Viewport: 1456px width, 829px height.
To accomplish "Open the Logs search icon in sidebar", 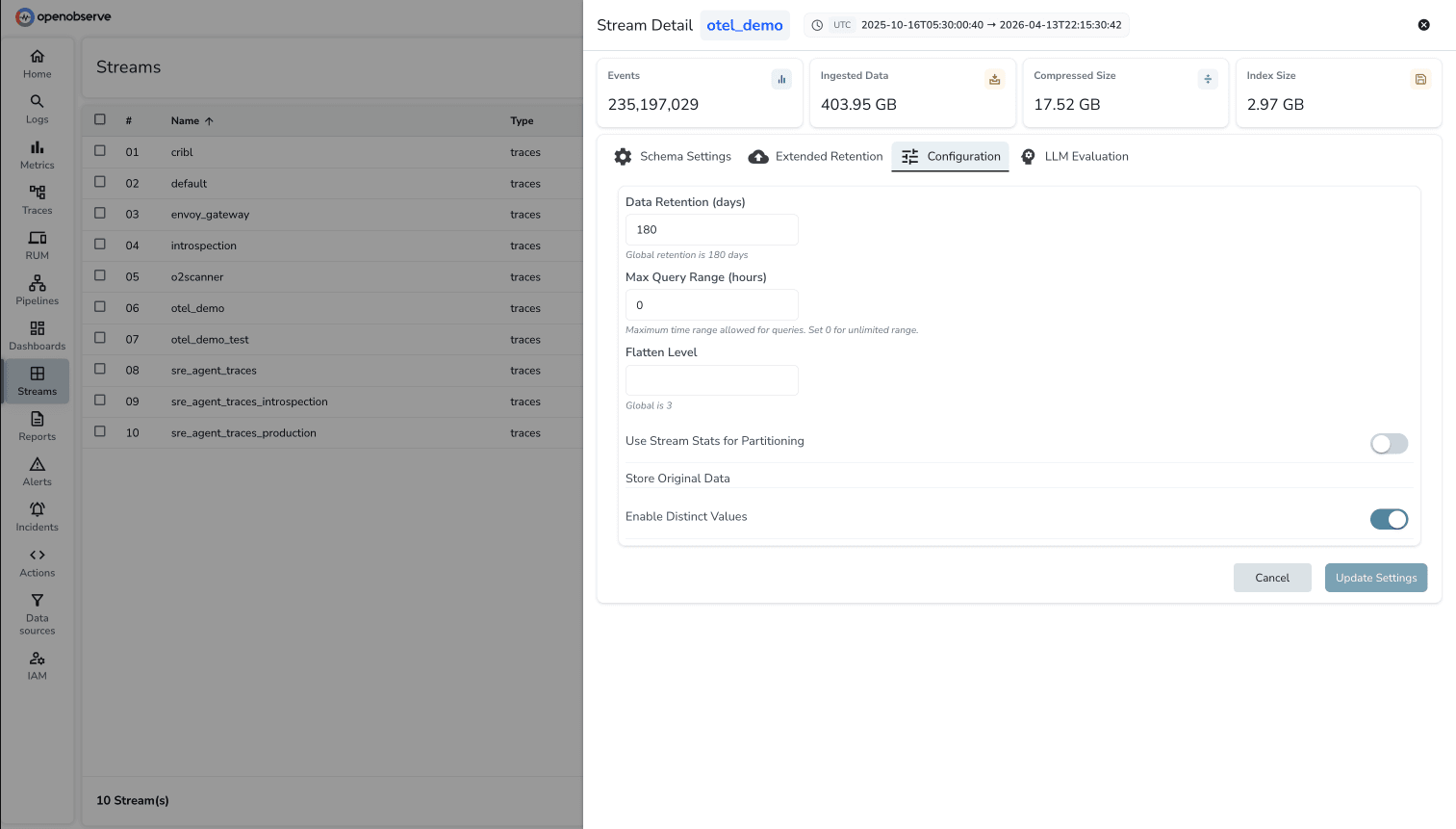I will coord(37,102).
